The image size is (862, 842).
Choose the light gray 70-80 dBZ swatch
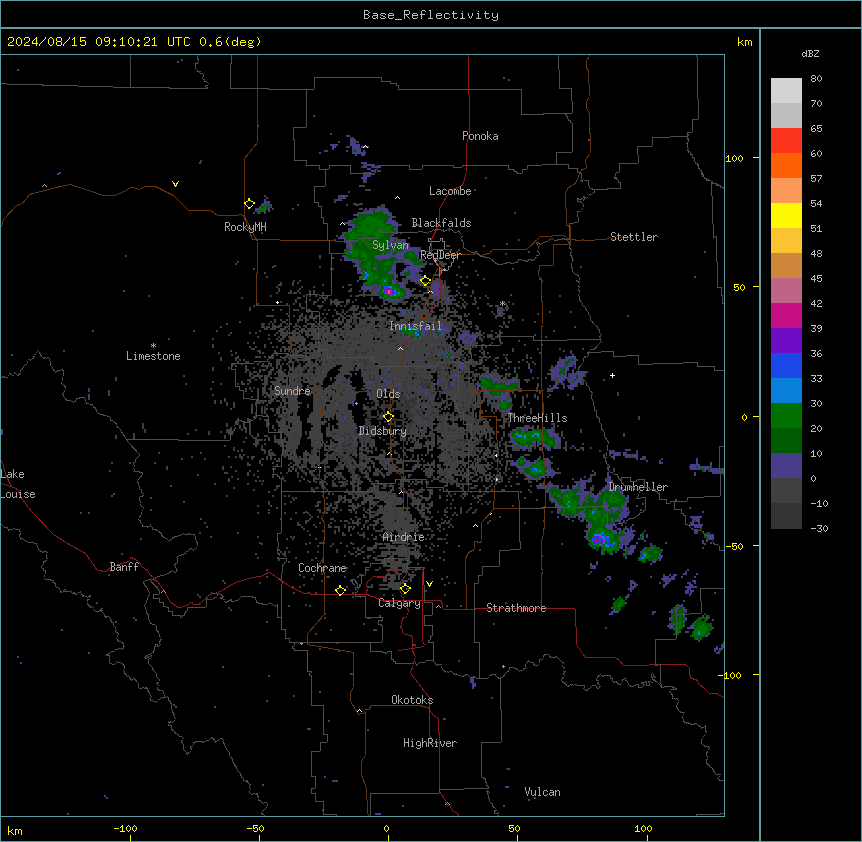786,91
